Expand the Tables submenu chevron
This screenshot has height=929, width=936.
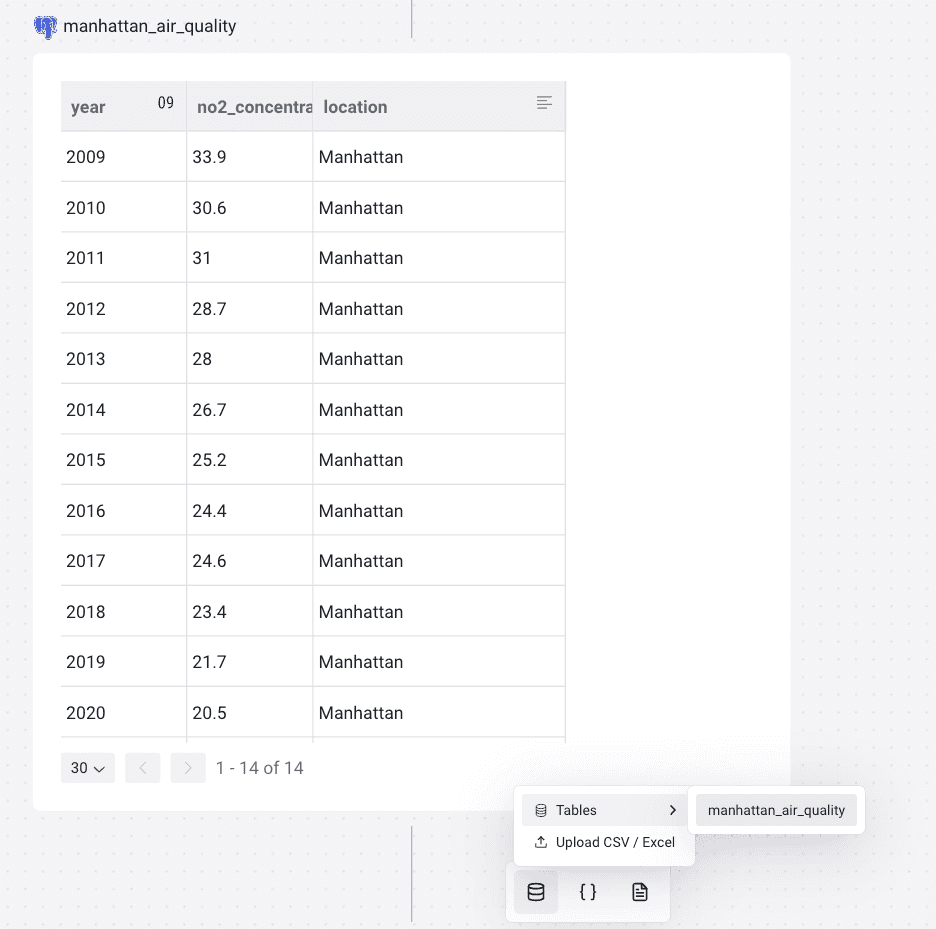click(672, 810)
